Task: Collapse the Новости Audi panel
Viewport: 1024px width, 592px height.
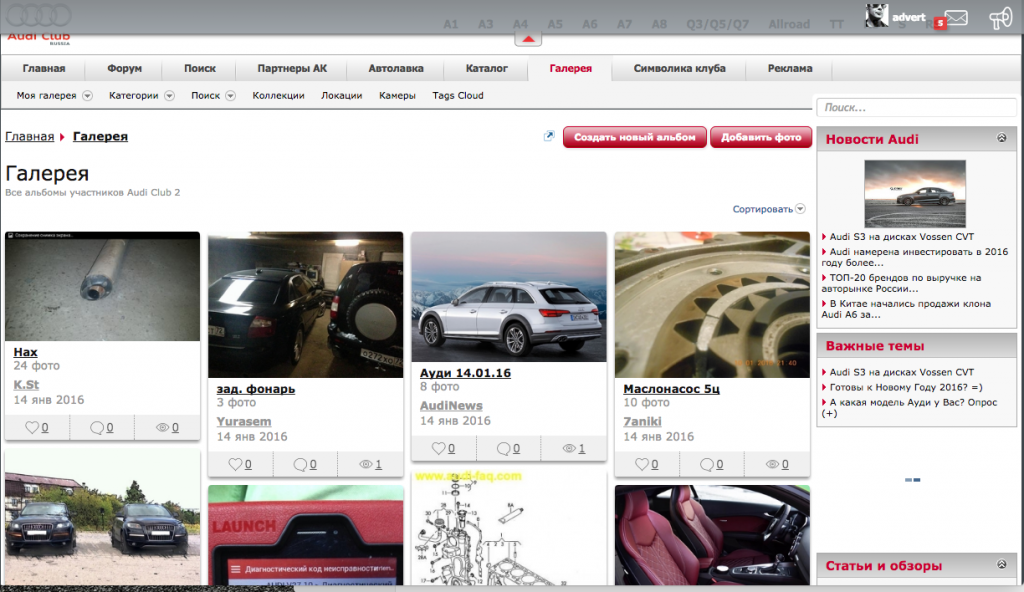Action: point(1001,138)
